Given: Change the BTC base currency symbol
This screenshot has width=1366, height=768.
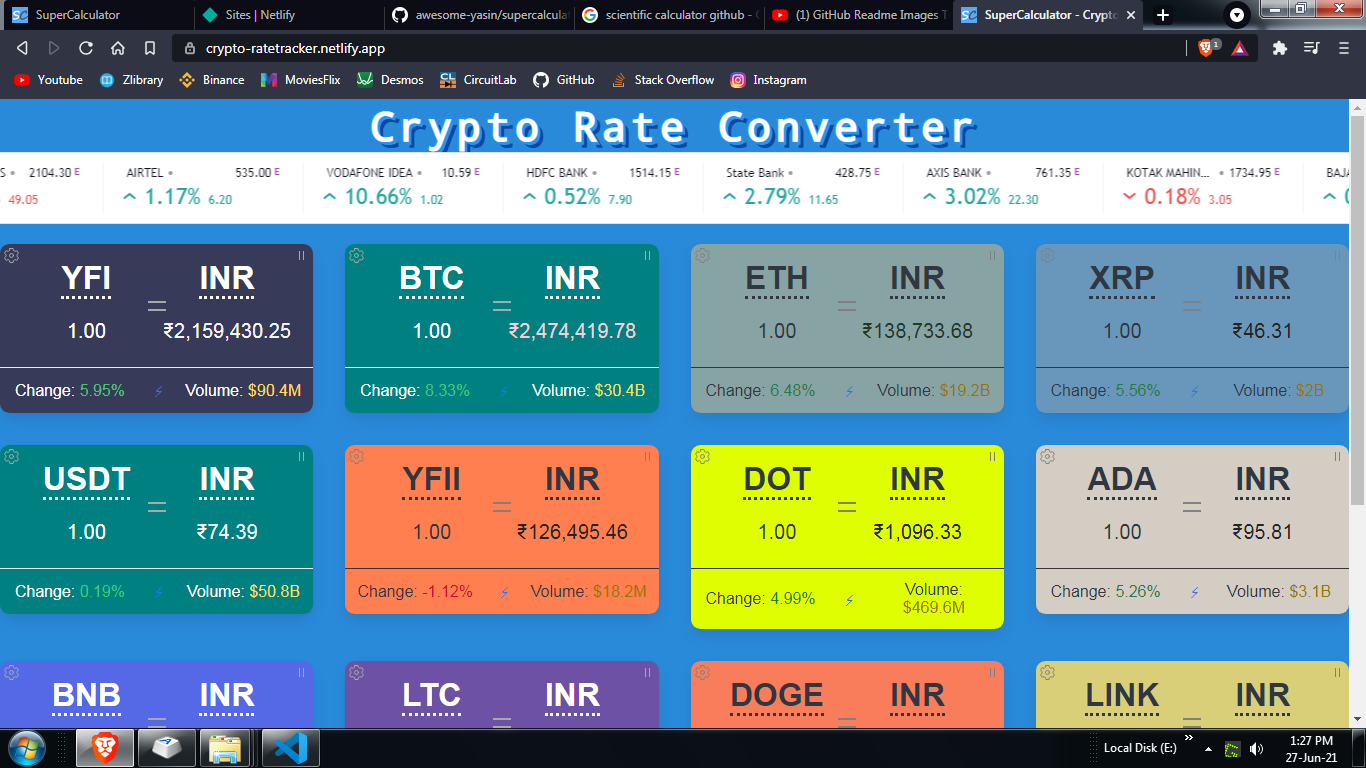Looking at the screenshot, I should point(432,279).
